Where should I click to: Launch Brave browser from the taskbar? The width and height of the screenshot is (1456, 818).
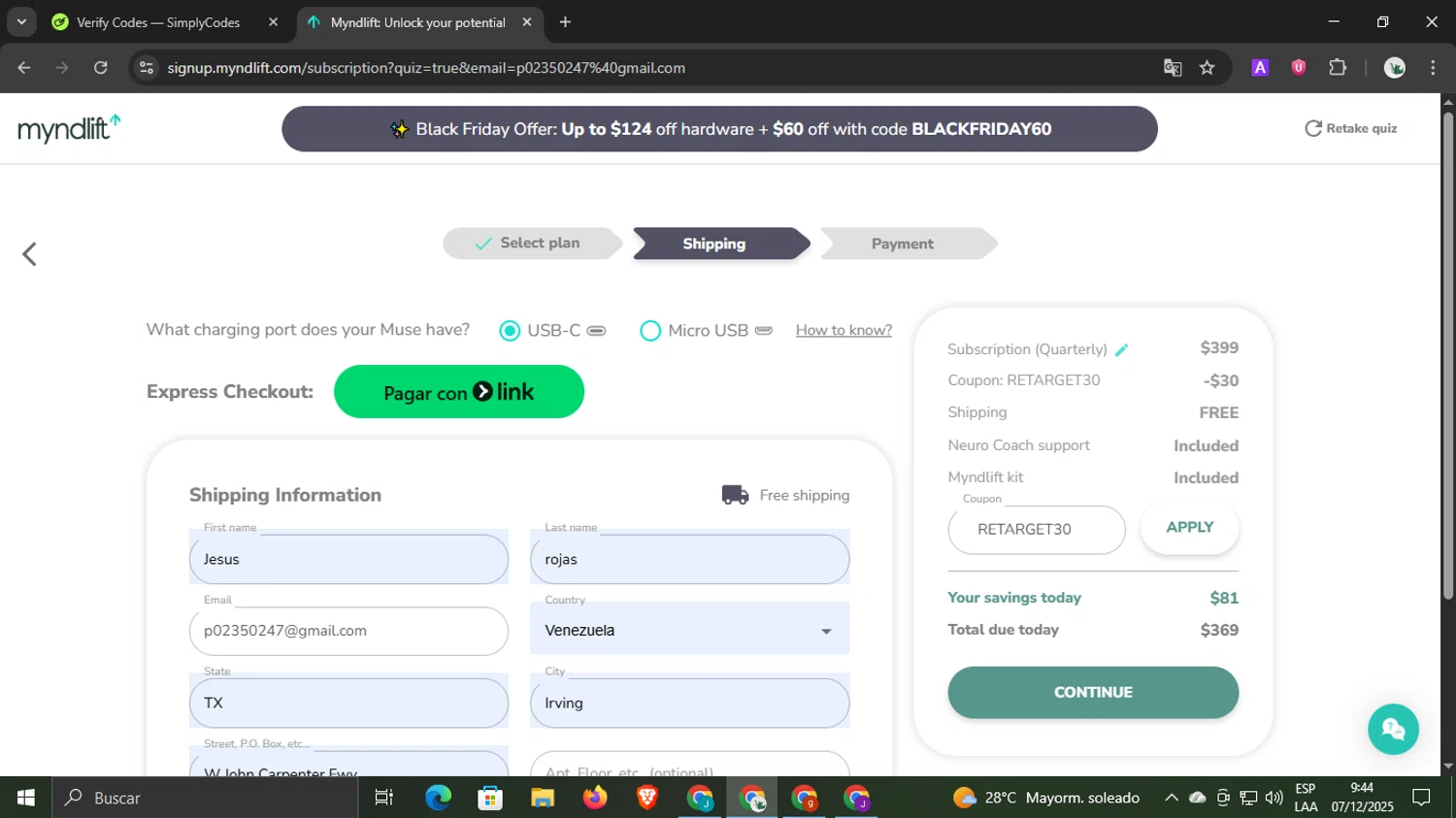click(647, 798)
